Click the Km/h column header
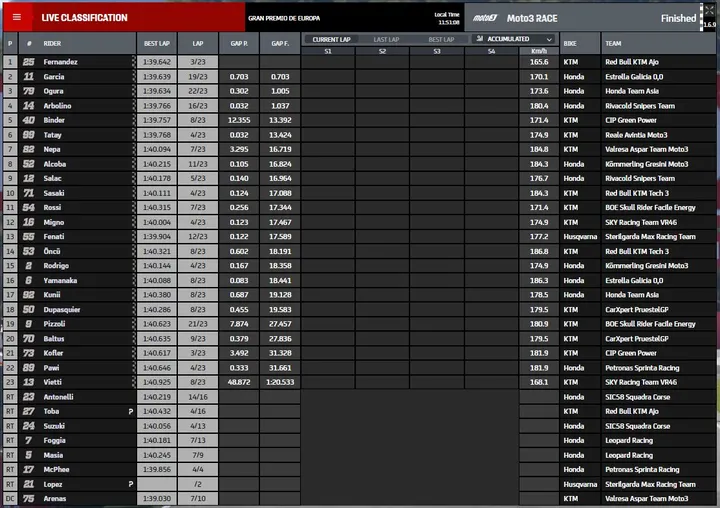 [539, 51]
